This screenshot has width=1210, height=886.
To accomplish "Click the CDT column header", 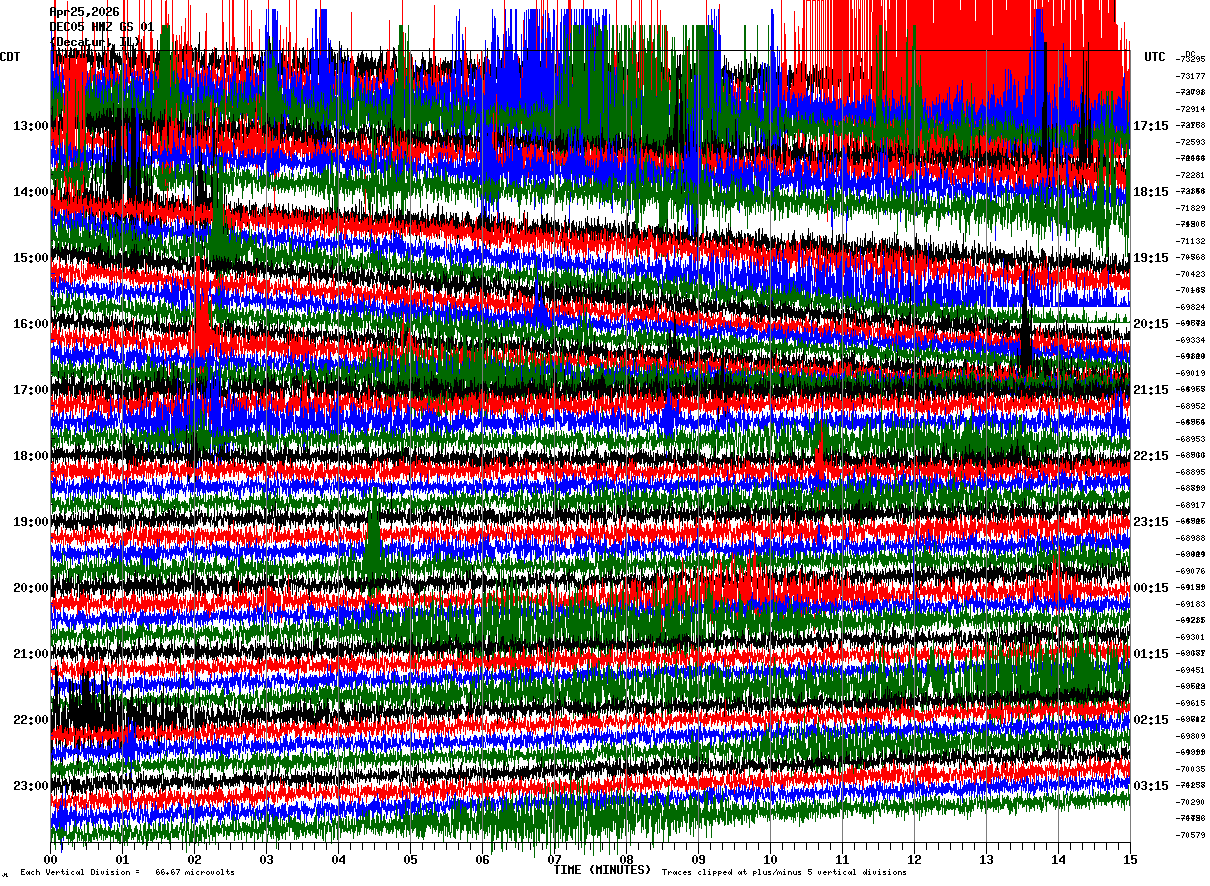I will pyautogui.click(x=10, y=57).
